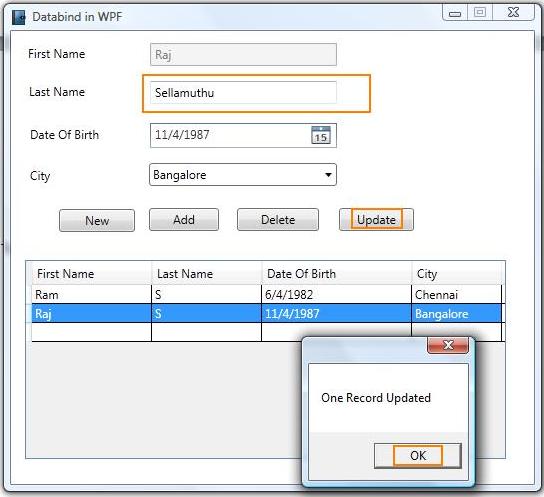Click the One Record Updated message text
The width and height of the screenshot is (544, 497).
point(376,398)
